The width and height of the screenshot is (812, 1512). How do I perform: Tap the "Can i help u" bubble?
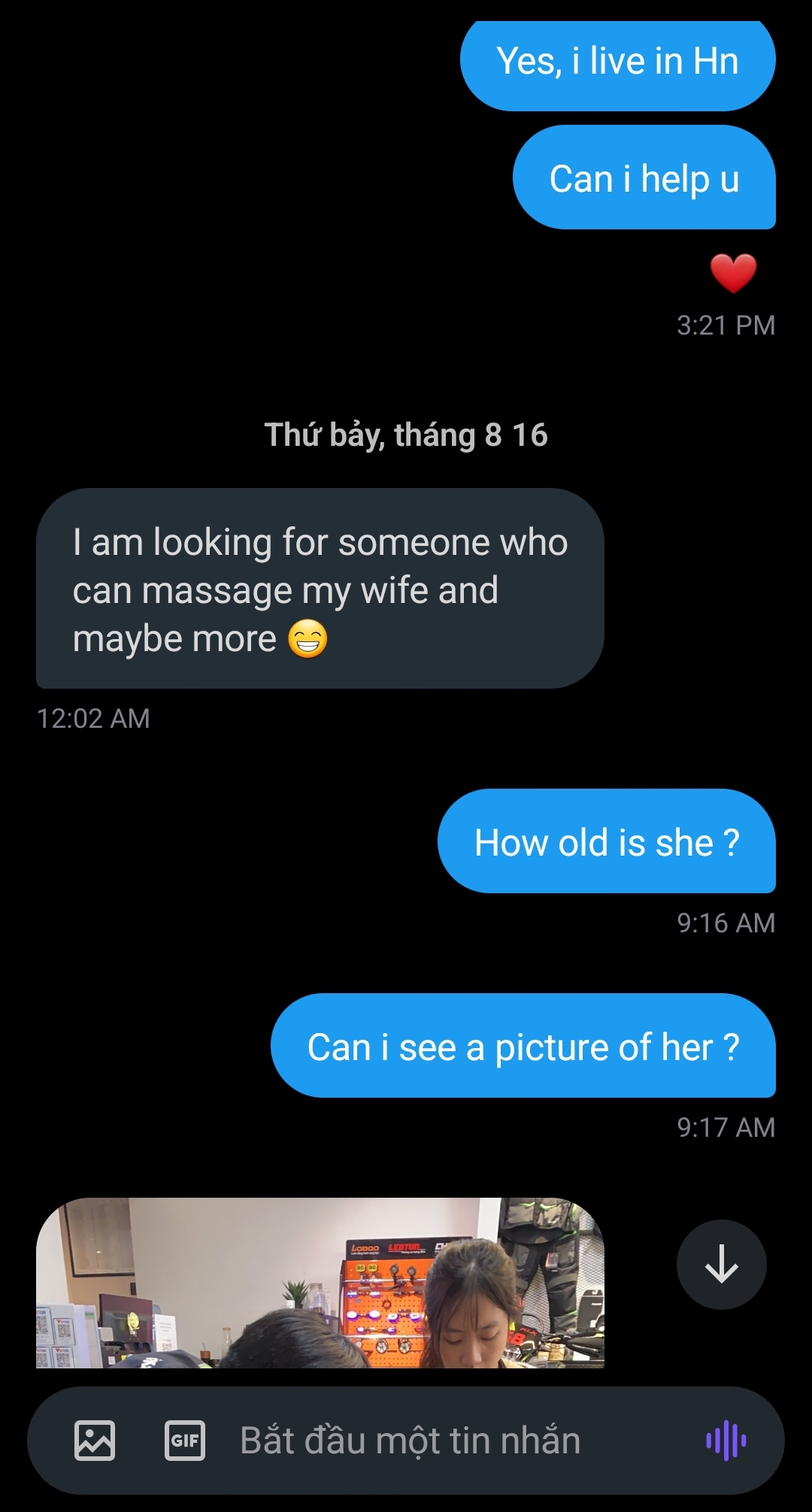[x=644, y=179]
